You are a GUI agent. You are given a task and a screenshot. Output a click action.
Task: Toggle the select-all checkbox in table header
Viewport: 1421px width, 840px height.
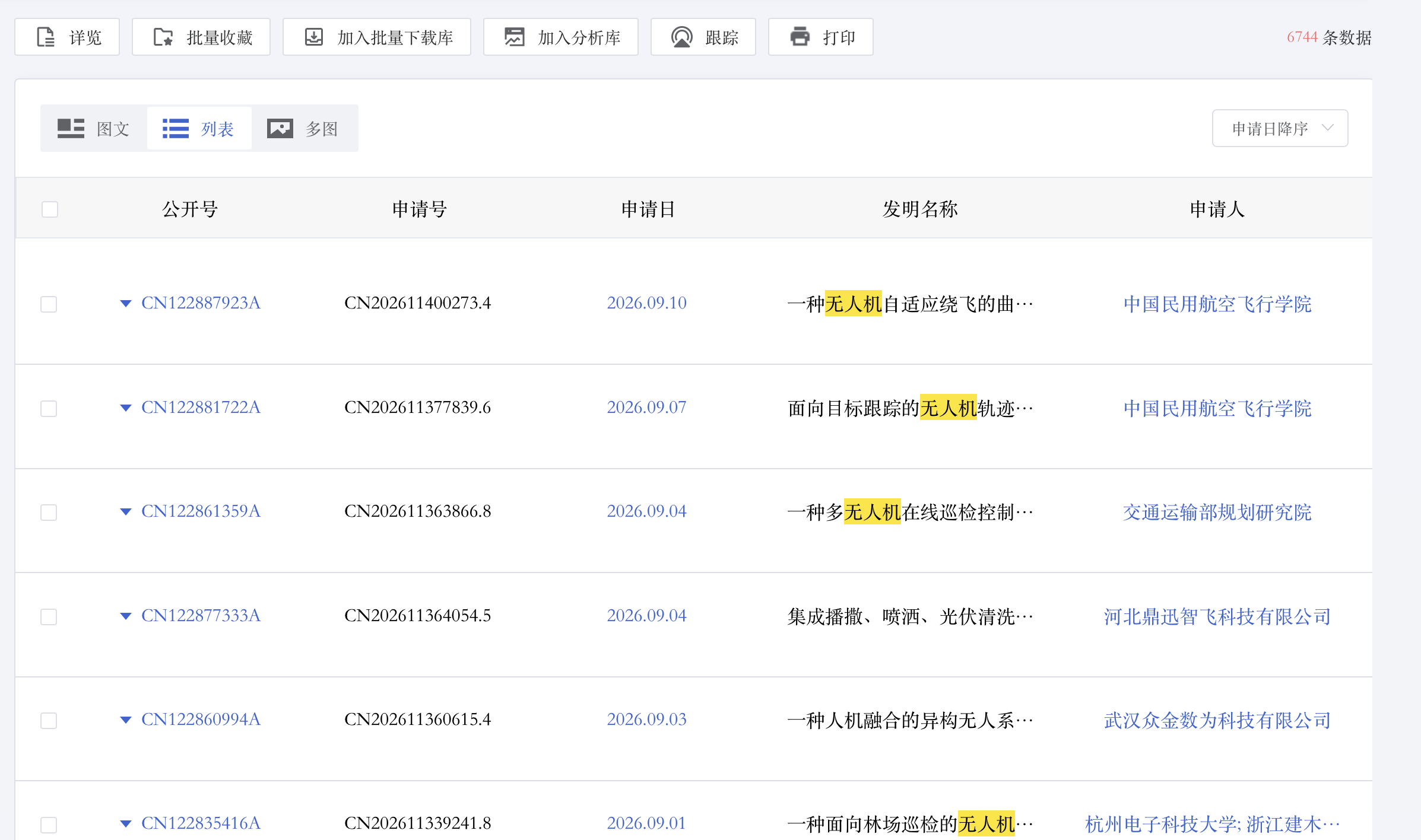(50, 209)
